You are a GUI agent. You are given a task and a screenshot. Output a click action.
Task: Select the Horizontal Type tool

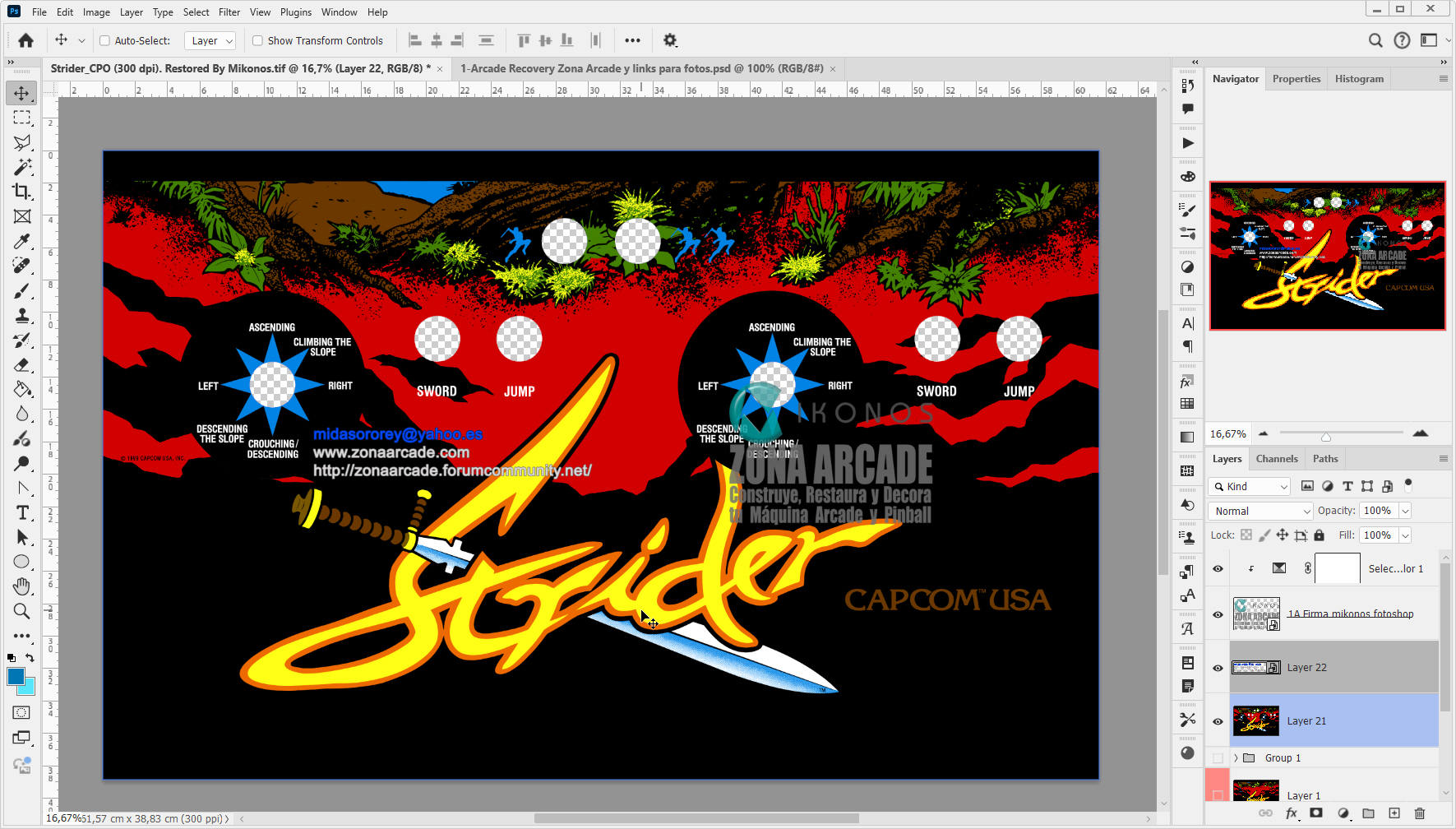pyautogui.click(x=21, y=513)
